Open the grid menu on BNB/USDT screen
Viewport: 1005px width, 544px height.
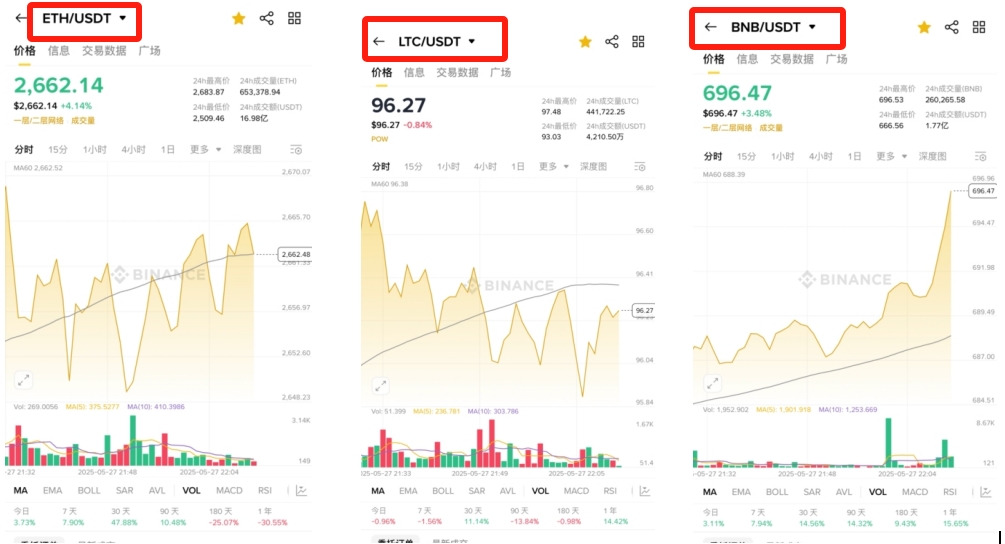click(x=979, y=27)
